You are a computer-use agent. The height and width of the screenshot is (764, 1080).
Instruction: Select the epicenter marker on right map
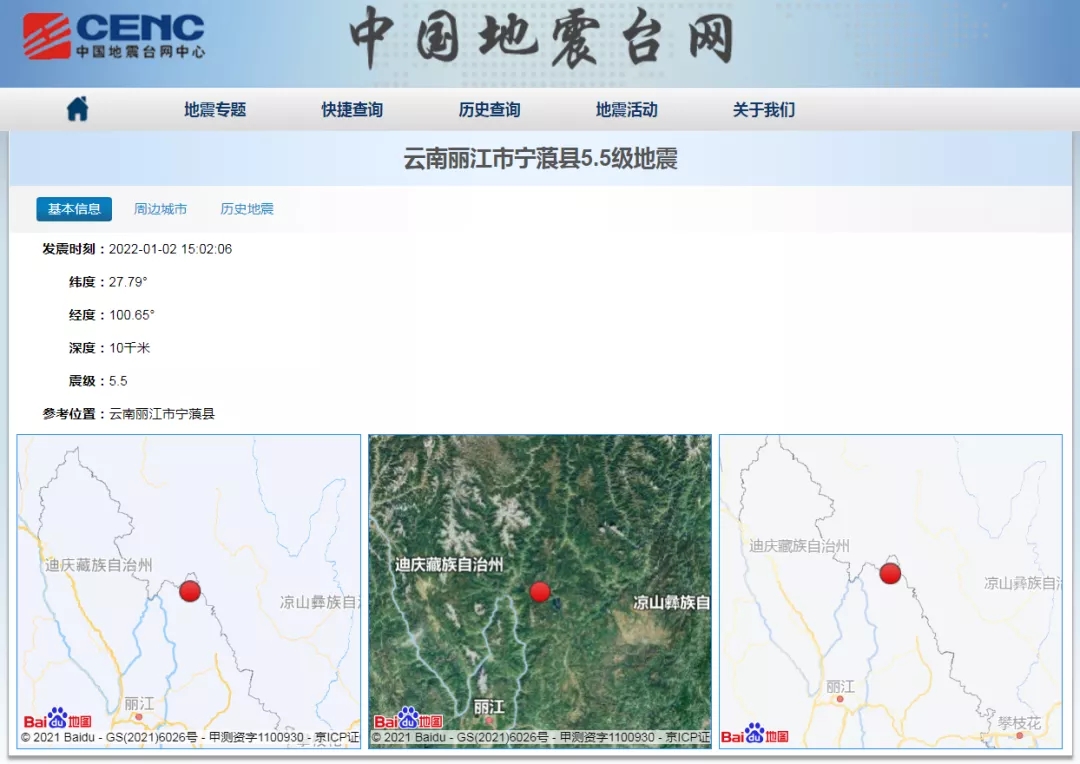888,574
